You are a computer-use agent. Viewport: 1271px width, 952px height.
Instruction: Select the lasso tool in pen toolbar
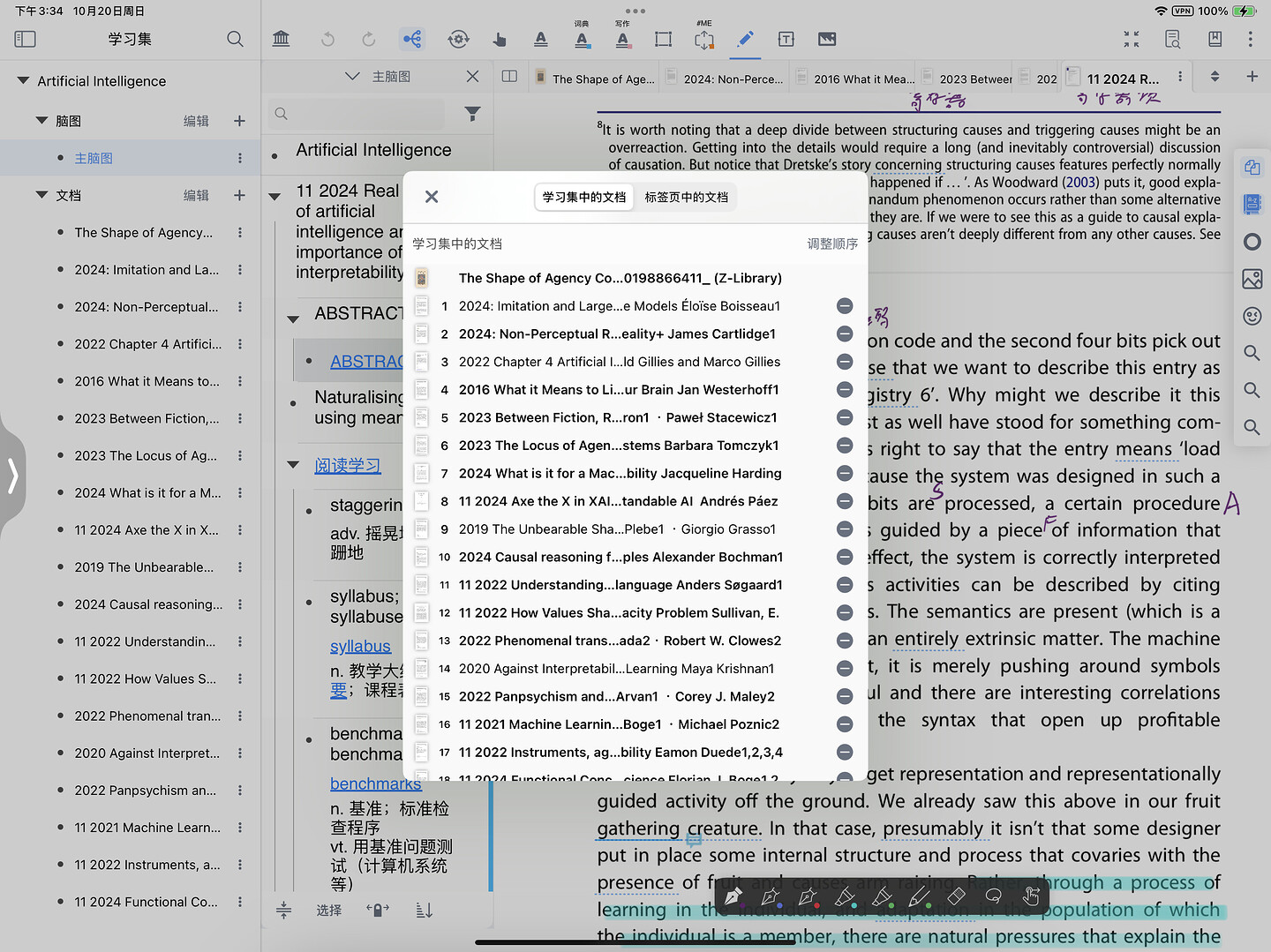click(x=993, y=896)
